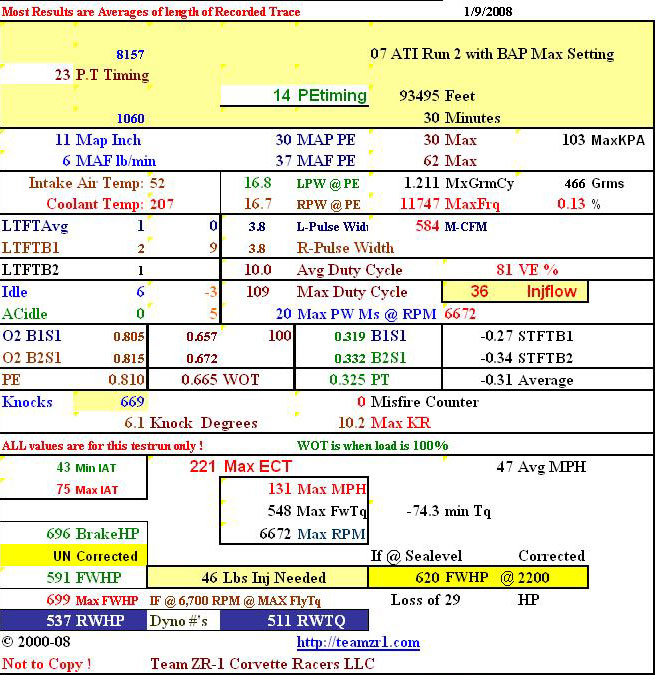This screenshot has width=657, height=675.
Task: Click the 620 FWHP @2200 yellow cell
Action: (x=477, y=577)
